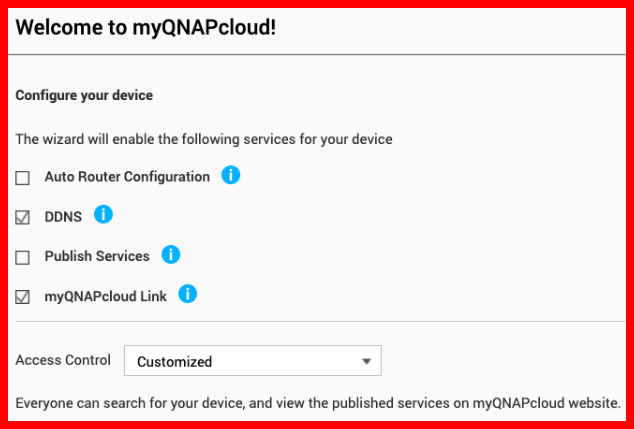
Task: Check the Publish Services checkbox
Action: (x=23, y=257)
